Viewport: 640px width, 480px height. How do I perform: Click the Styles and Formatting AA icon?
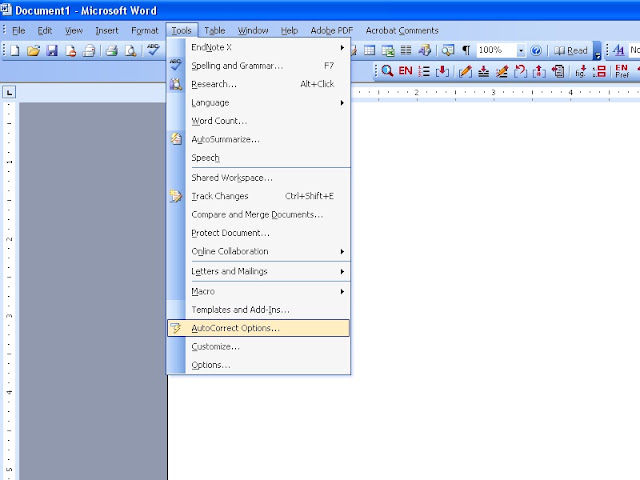[619, 50]
